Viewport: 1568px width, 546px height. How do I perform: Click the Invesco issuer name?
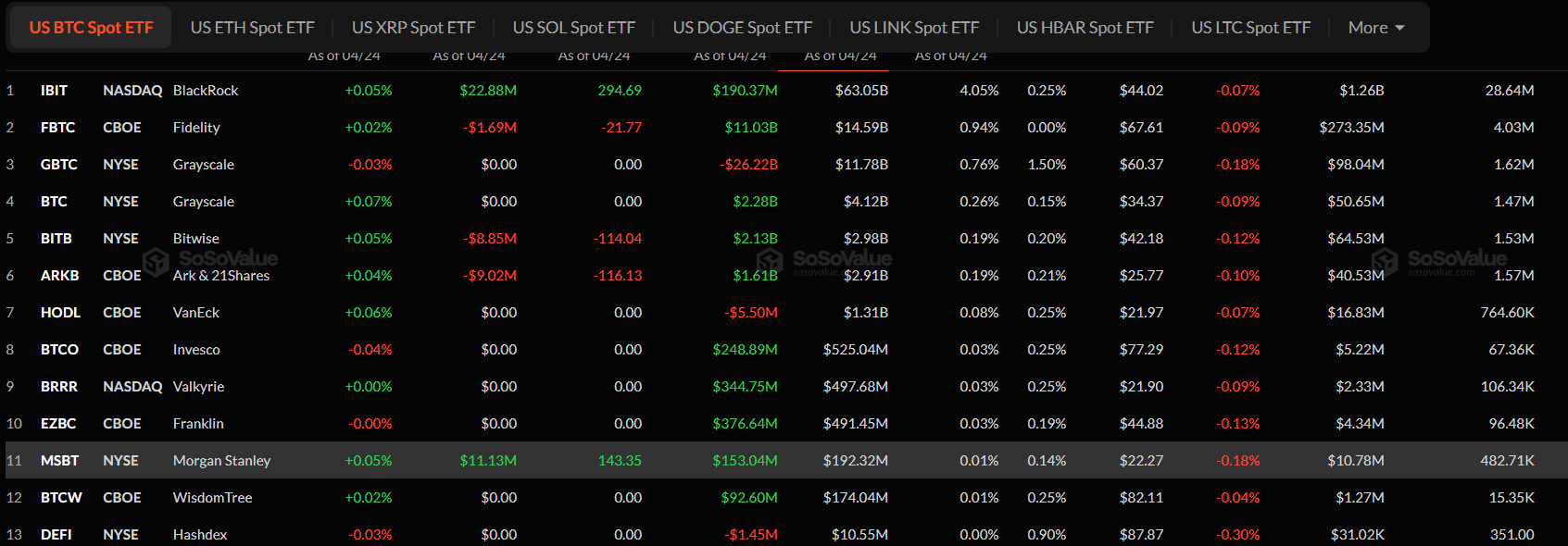pos(196,350)
